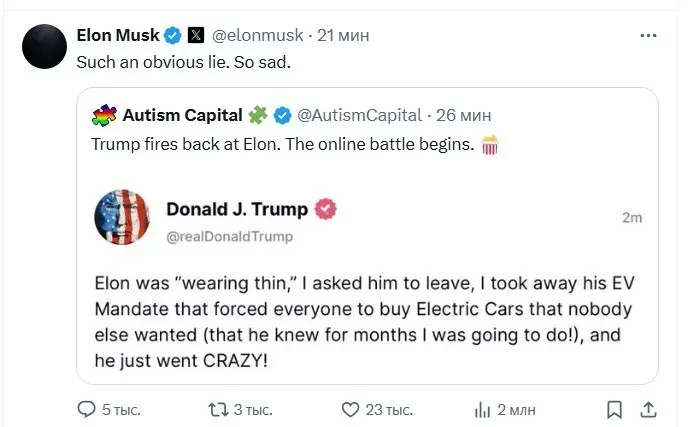This screenshot has height=427, width=696.
Task: Click the X affiliation badge icon
Action: tap(195, 36)
